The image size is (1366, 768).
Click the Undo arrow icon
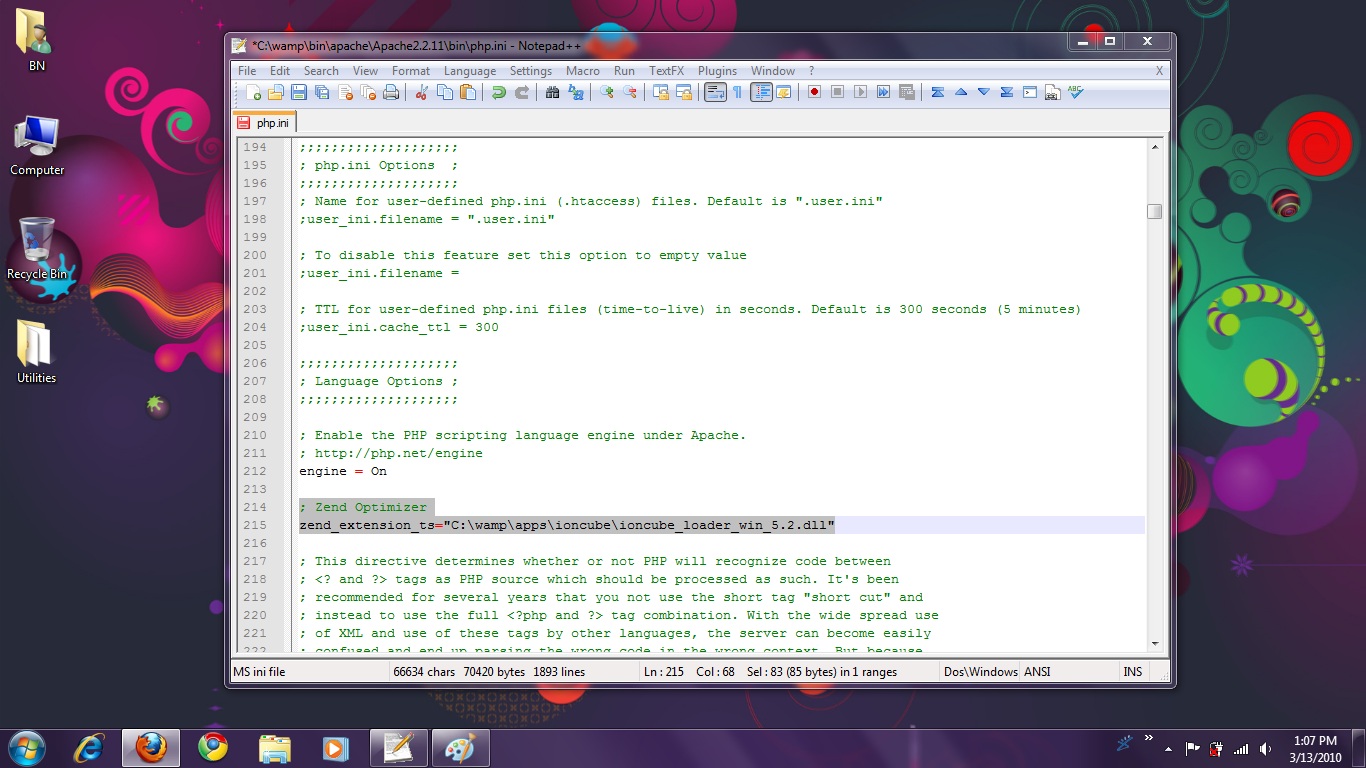click(x=499, y=92)
